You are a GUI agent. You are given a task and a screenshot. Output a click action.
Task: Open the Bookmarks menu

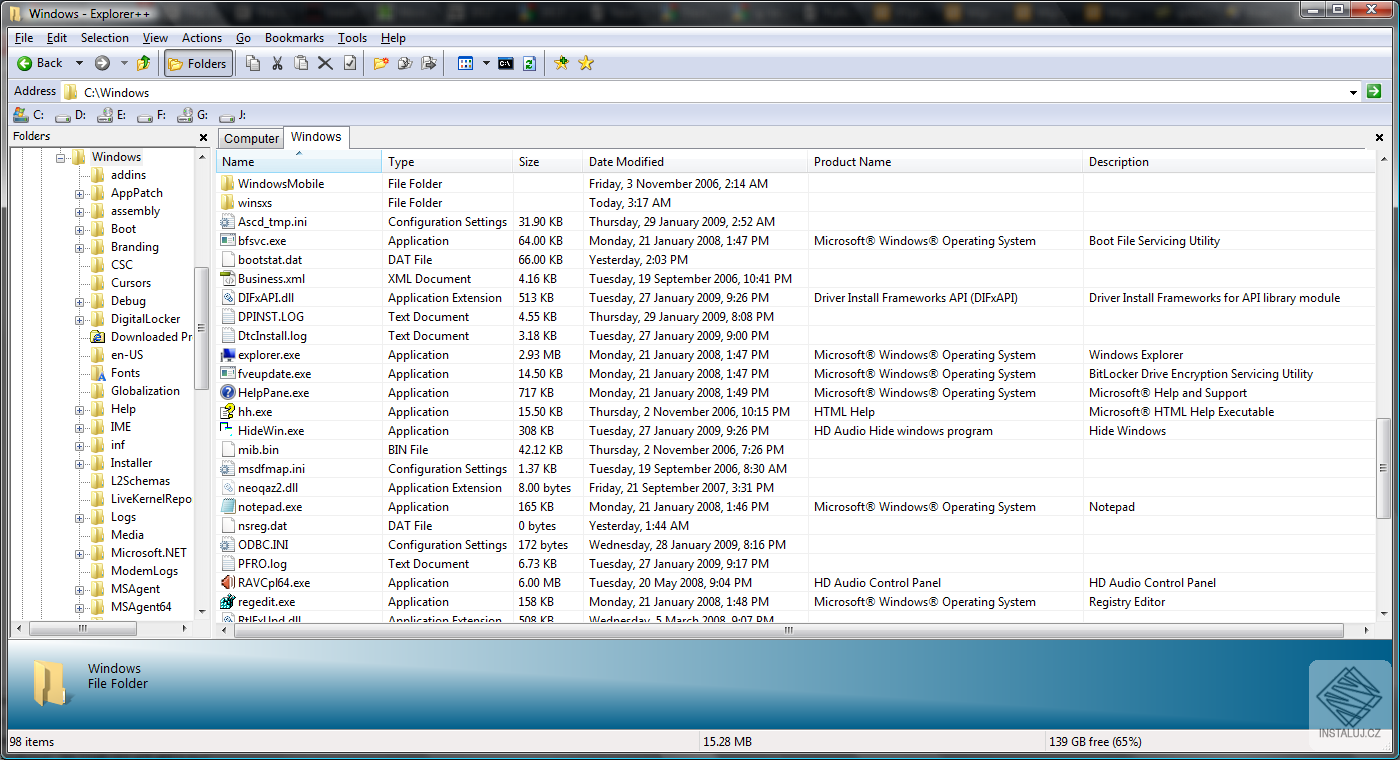(294, 38)
